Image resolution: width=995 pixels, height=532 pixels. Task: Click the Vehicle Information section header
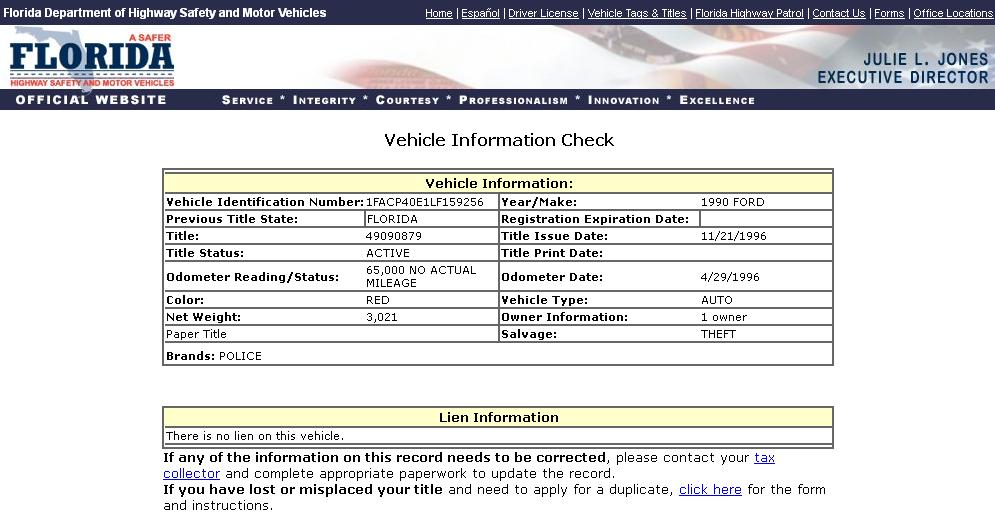click(x=498, y=183)
